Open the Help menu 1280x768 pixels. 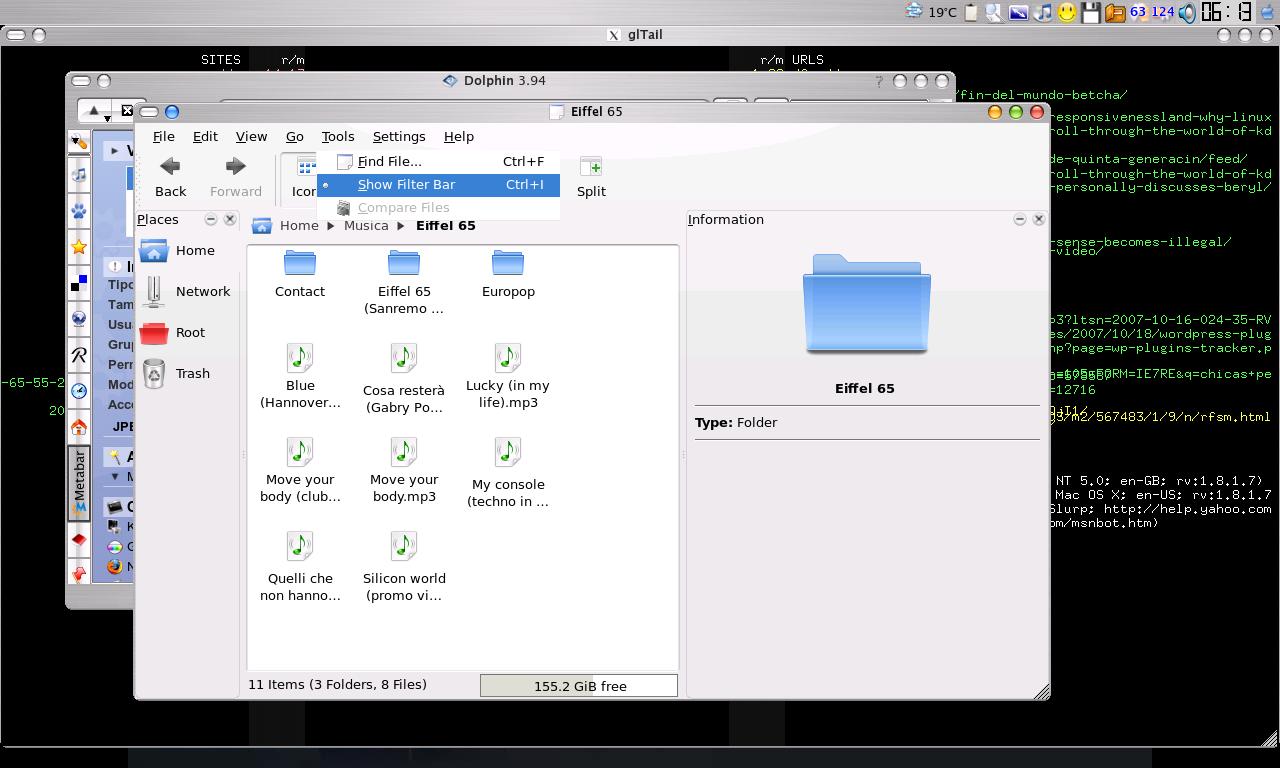click(x=458, y=136)
